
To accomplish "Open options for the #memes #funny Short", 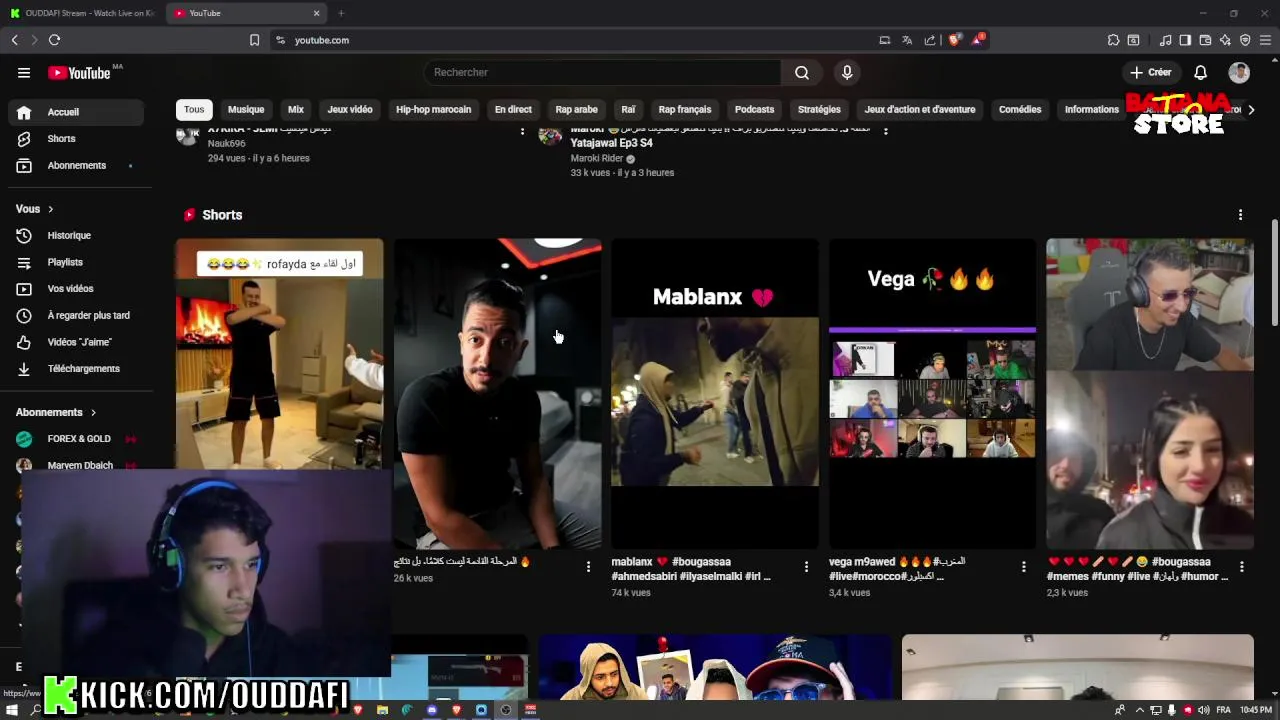I will [1241, 567].
